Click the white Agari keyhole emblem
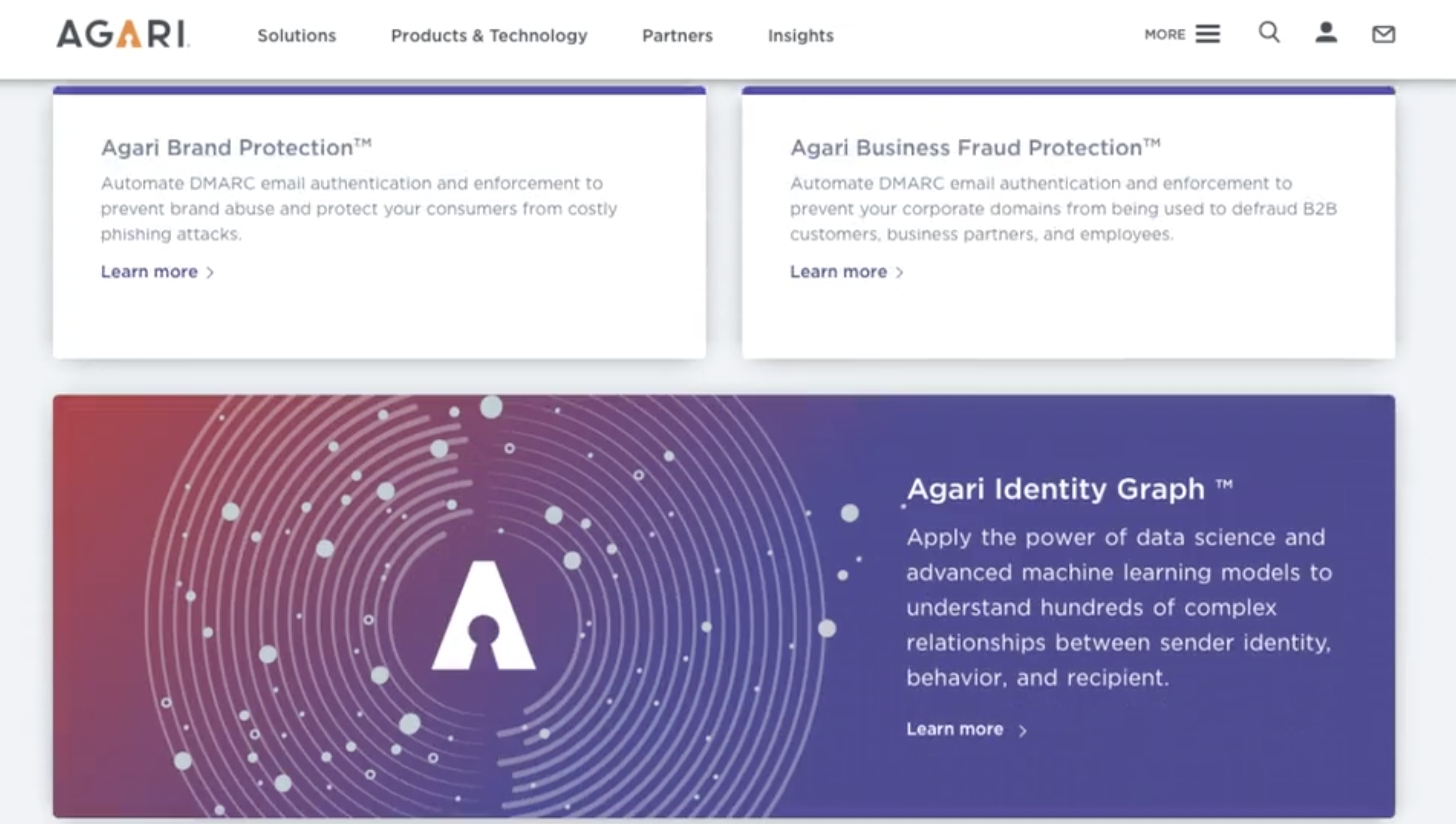 (x=483, y=617)
